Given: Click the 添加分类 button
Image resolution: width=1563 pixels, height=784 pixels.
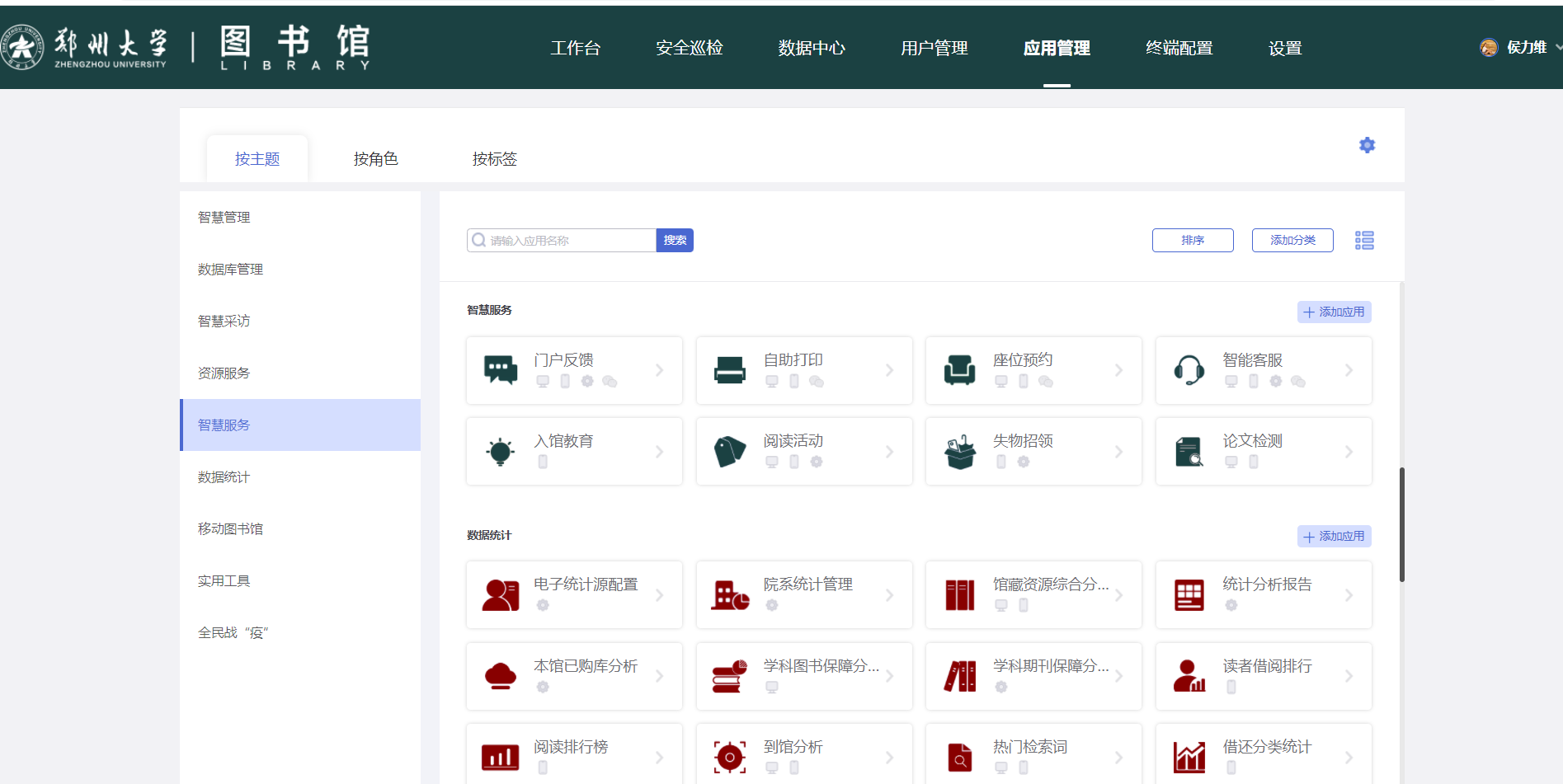Looking at the screenshot, I should coord(1292,240).
